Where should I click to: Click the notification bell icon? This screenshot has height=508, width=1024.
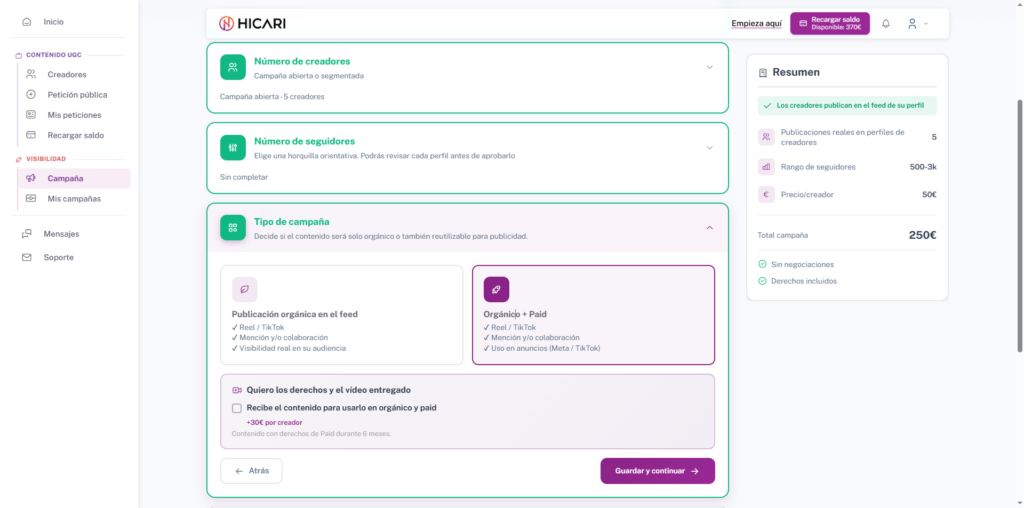[x=885, y=23]
